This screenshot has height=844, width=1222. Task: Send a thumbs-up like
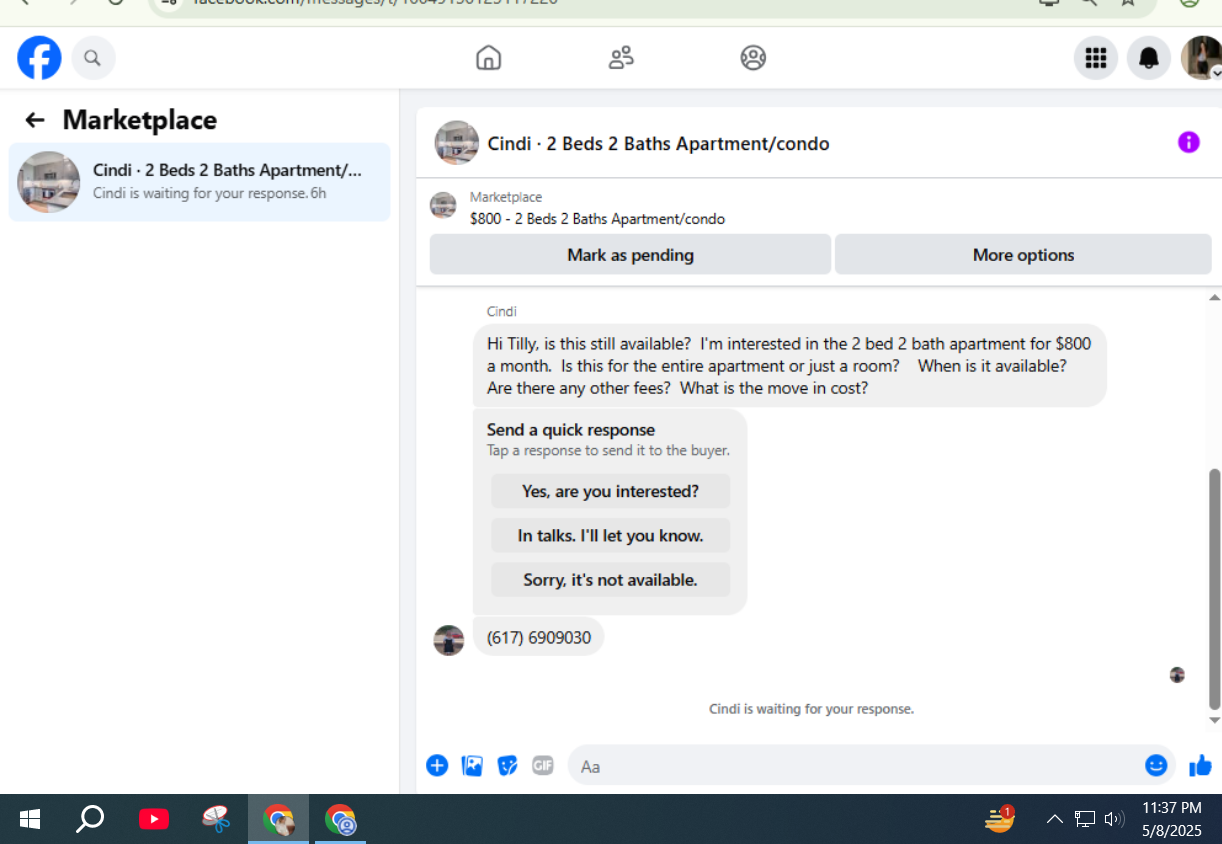(x=1200, y=766)
